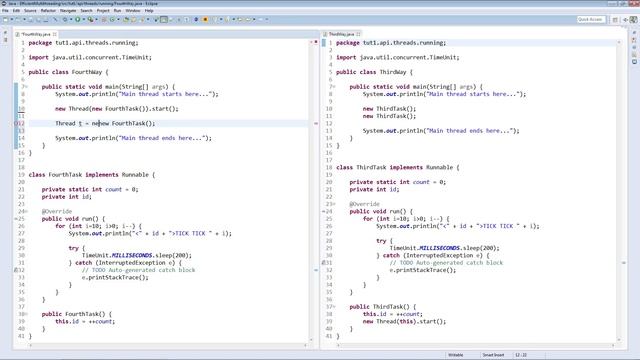The width and height of the screenshot is (640, 360).
Task: Open the Run configurations dropdown arrow
Action: pyautogui.click(x=84, y=20)
